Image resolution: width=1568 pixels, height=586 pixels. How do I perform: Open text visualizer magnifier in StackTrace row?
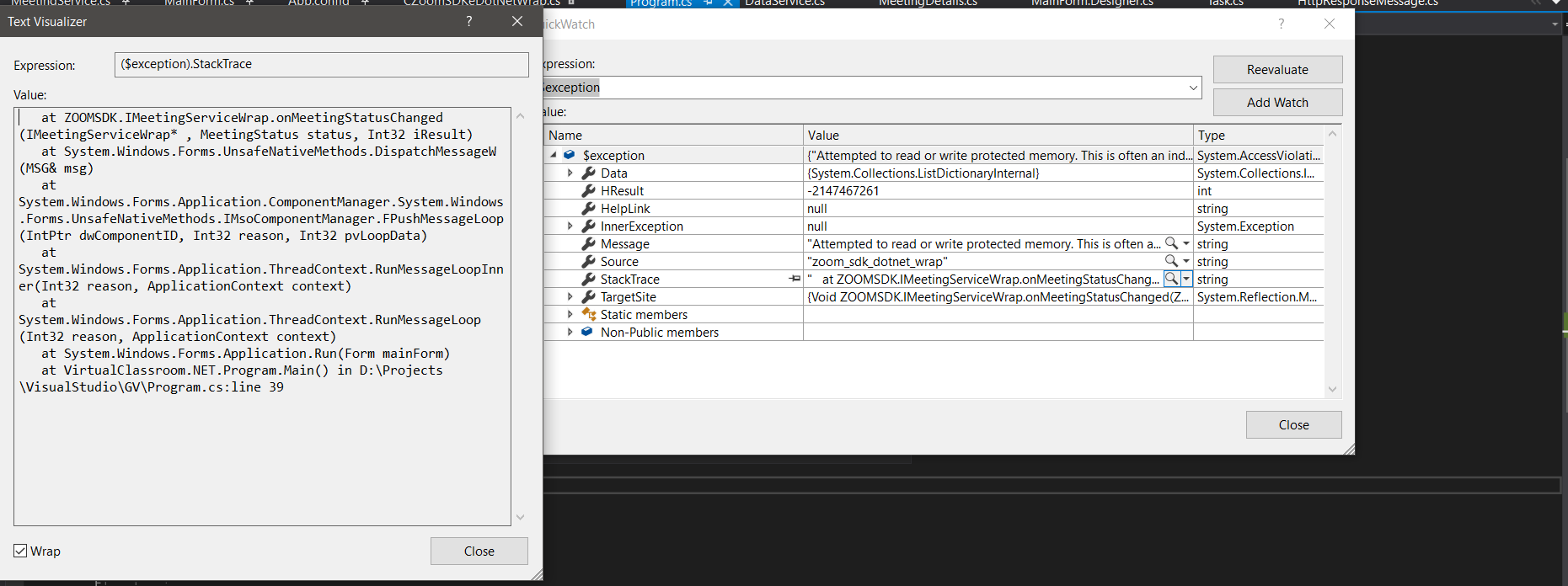point(1171,279)
